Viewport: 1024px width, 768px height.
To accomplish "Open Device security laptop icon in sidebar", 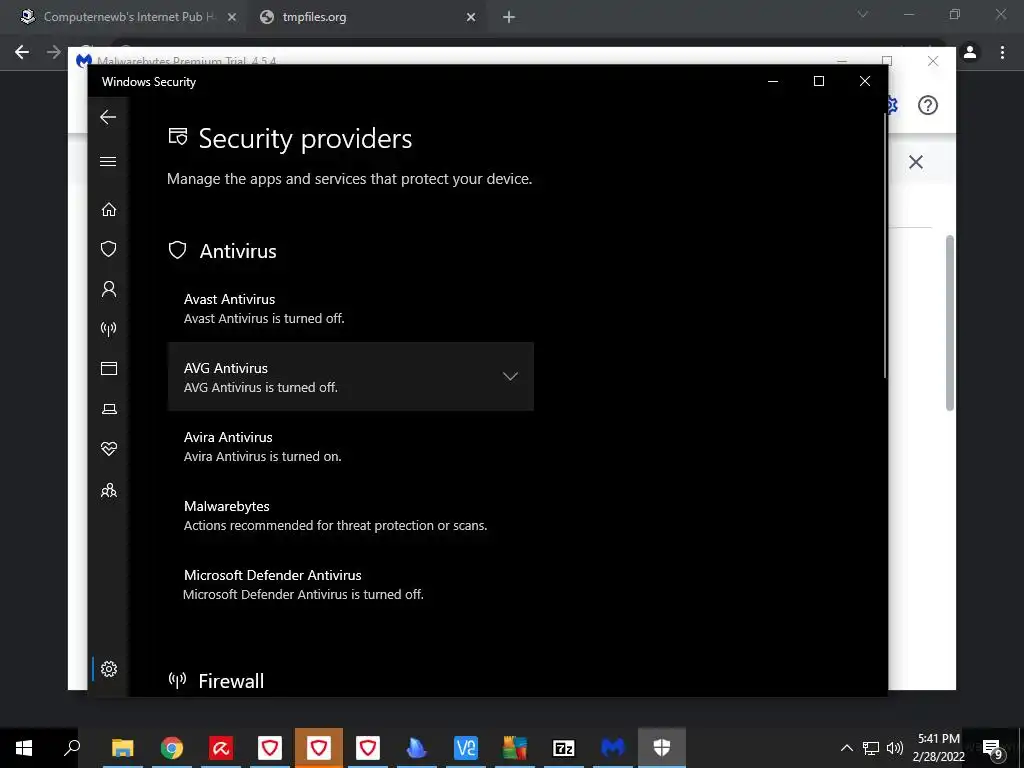I will click(108, 409).
